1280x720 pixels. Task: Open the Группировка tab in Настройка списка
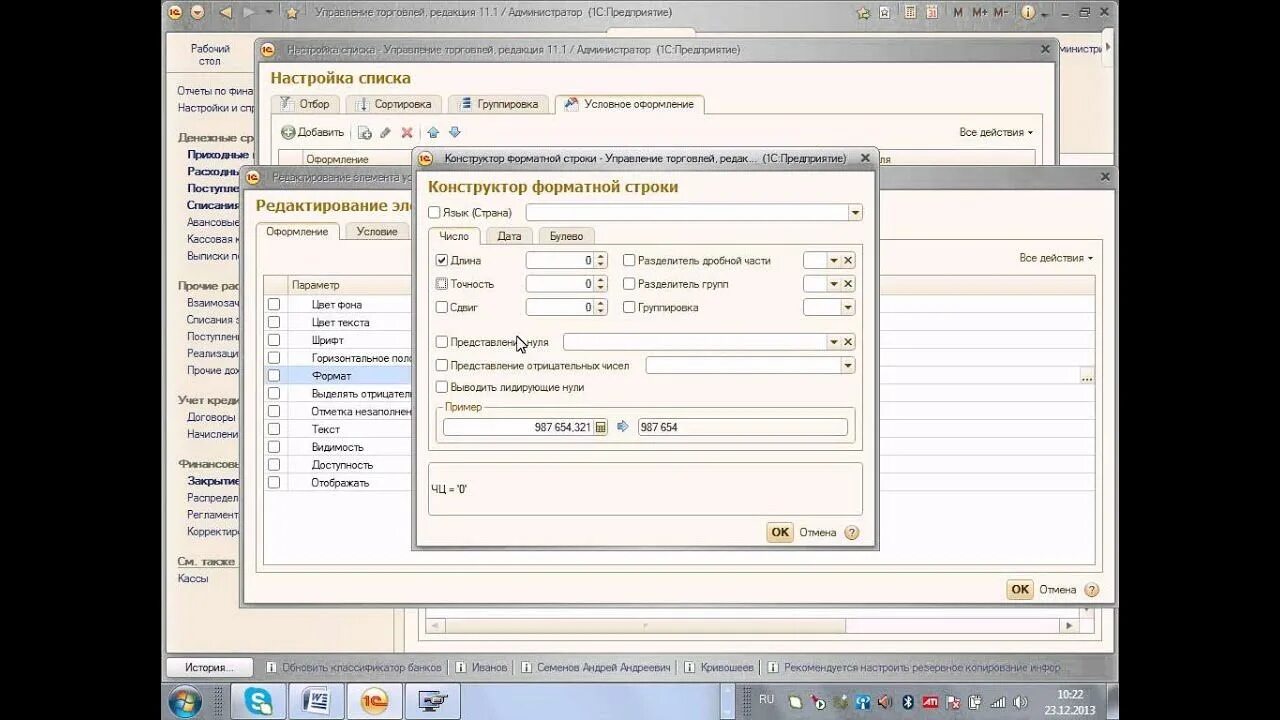pyautogui.click(x=499, y=104)
